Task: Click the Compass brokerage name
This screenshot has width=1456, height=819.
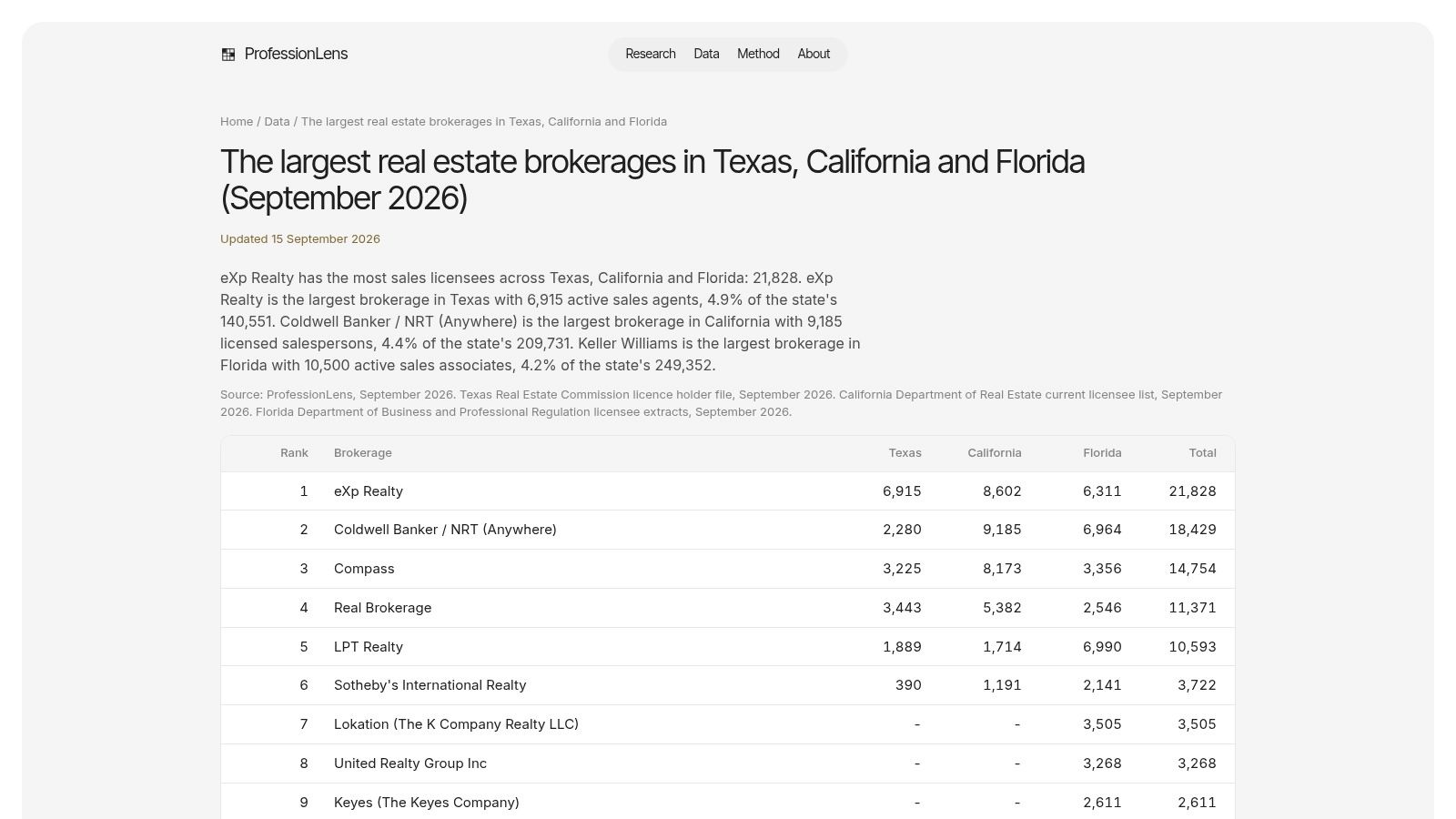Action: tap(364, 569)
